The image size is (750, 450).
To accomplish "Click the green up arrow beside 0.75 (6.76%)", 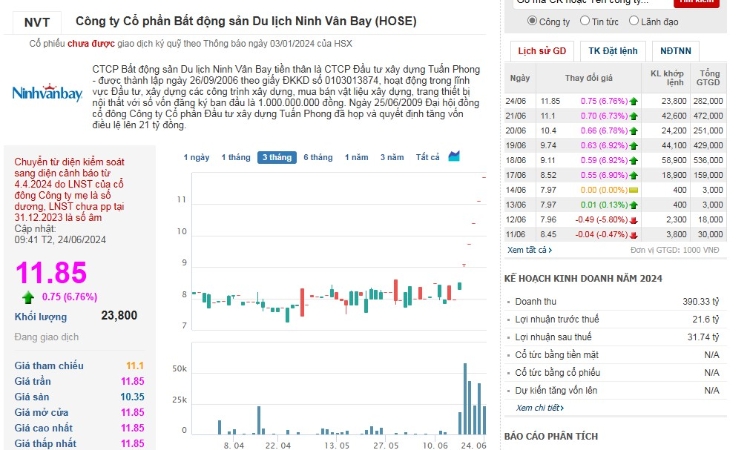I will pos(28,297).
